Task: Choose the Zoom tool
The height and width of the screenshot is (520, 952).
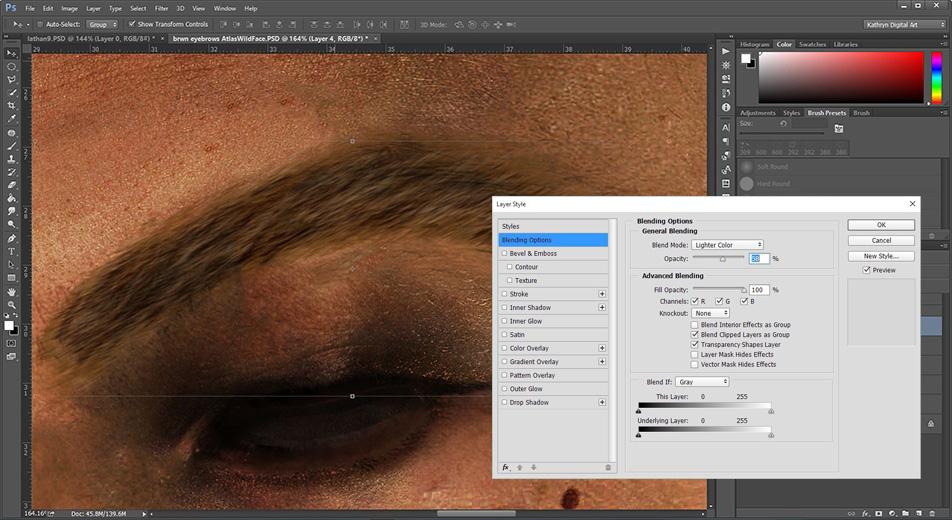Action: [12, 305]
